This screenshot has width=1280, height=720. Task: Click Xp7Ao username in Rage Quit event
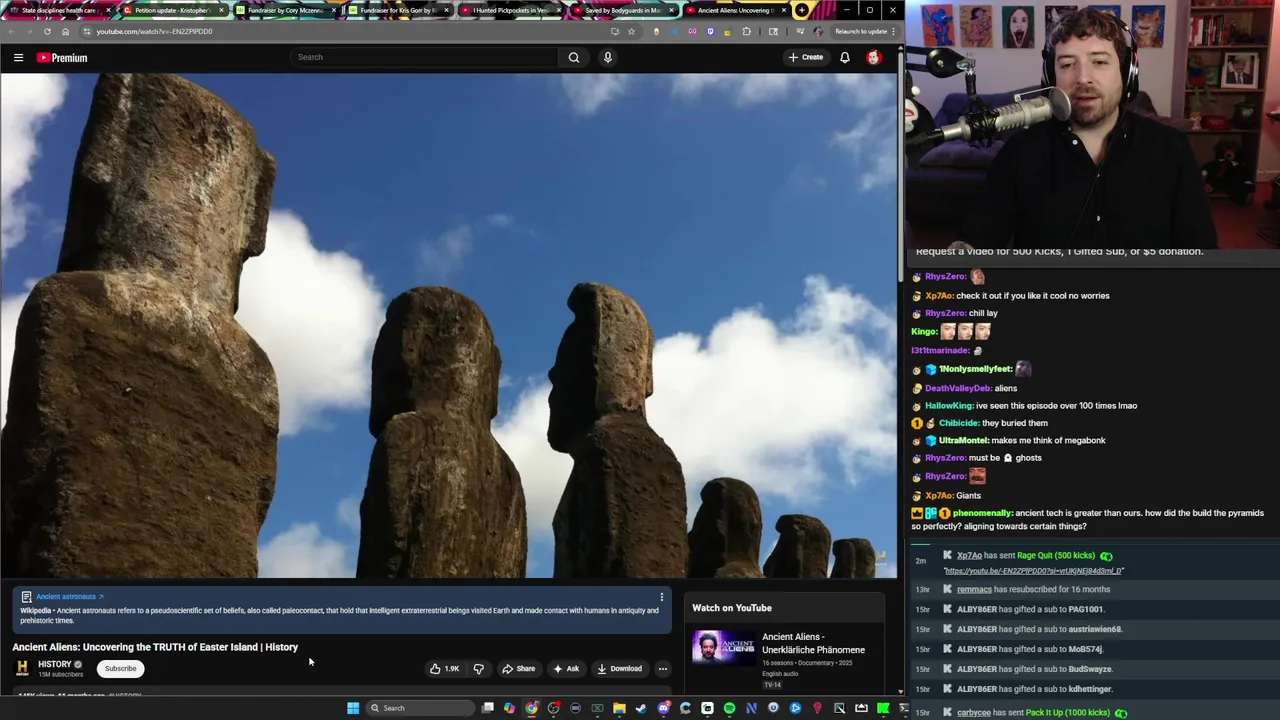pyautogui.click(x=969, y=556)
